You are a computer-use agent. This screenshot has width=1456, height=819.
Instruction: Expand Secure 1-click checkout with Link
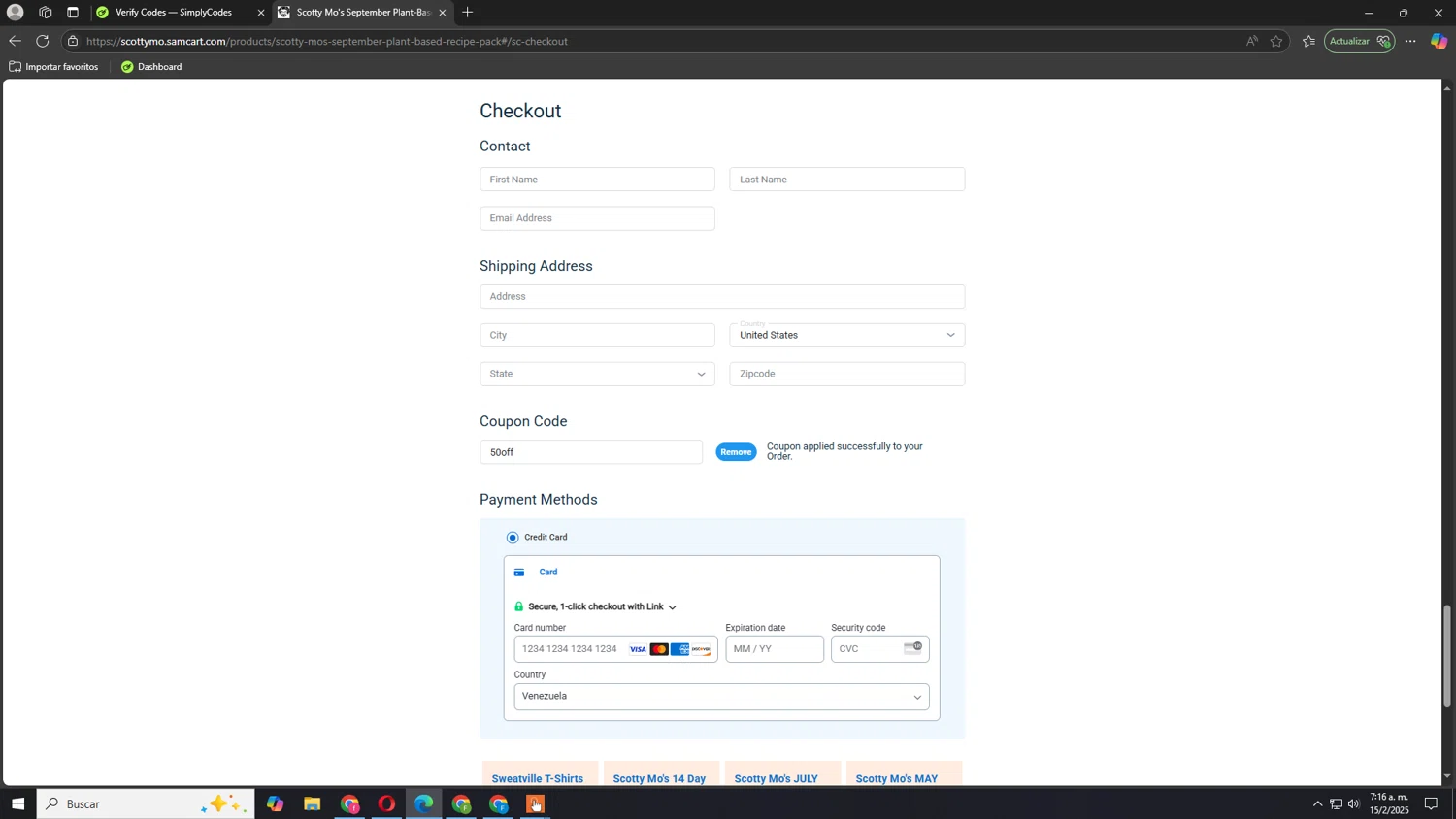595,606
